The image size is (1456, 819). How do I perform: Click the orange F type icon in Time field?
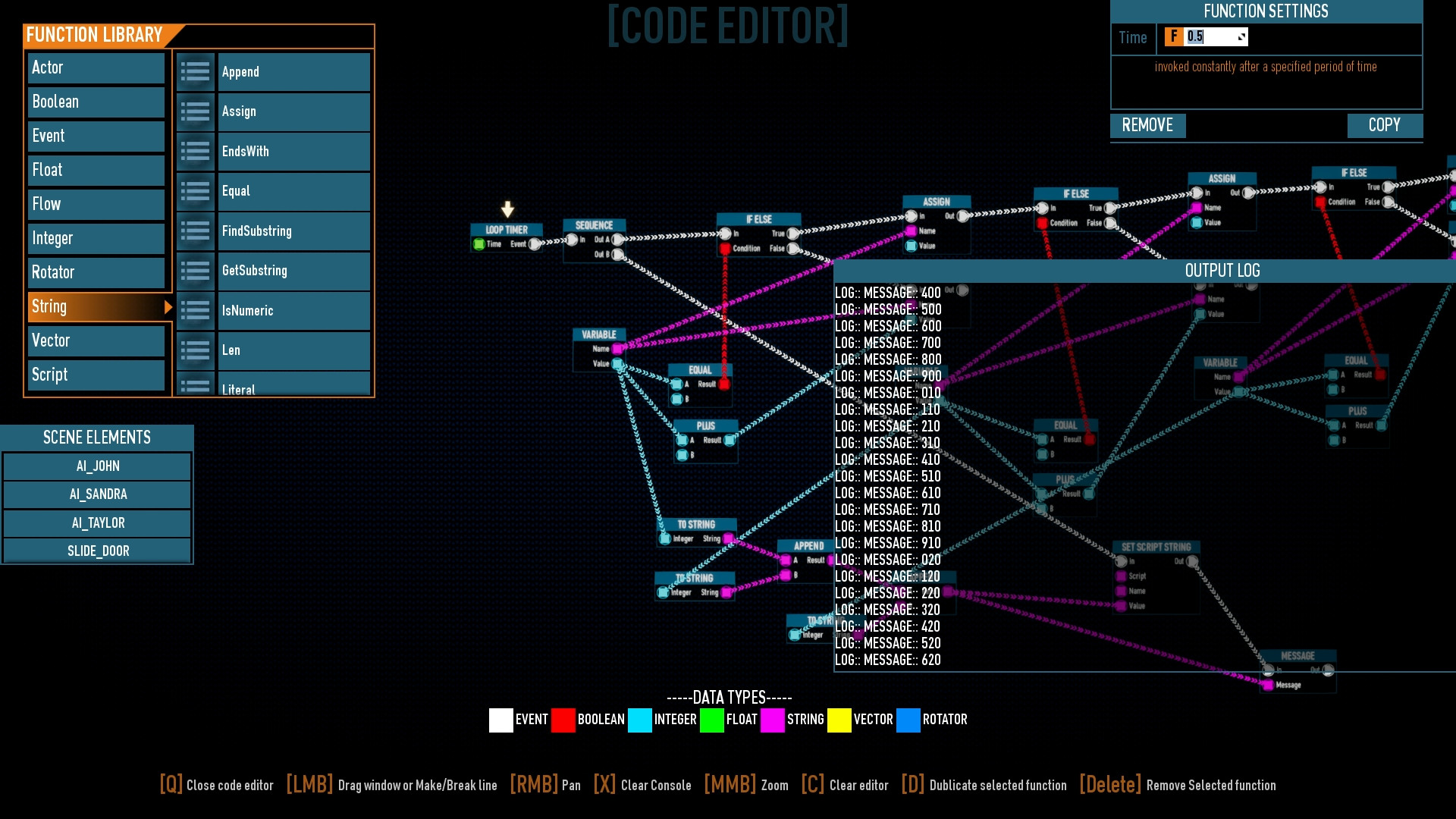(x=1173, y=36)
